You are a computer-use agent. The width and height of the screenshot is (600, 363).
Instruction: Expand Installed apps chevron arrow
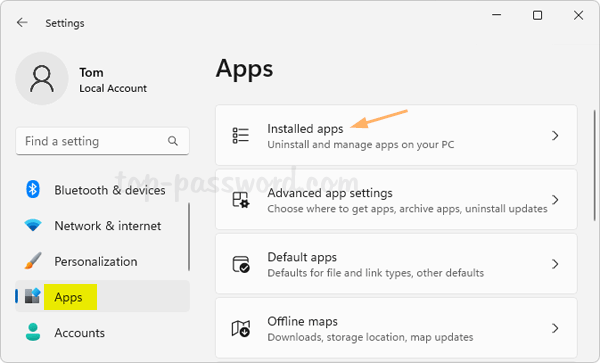click(555, 135)
